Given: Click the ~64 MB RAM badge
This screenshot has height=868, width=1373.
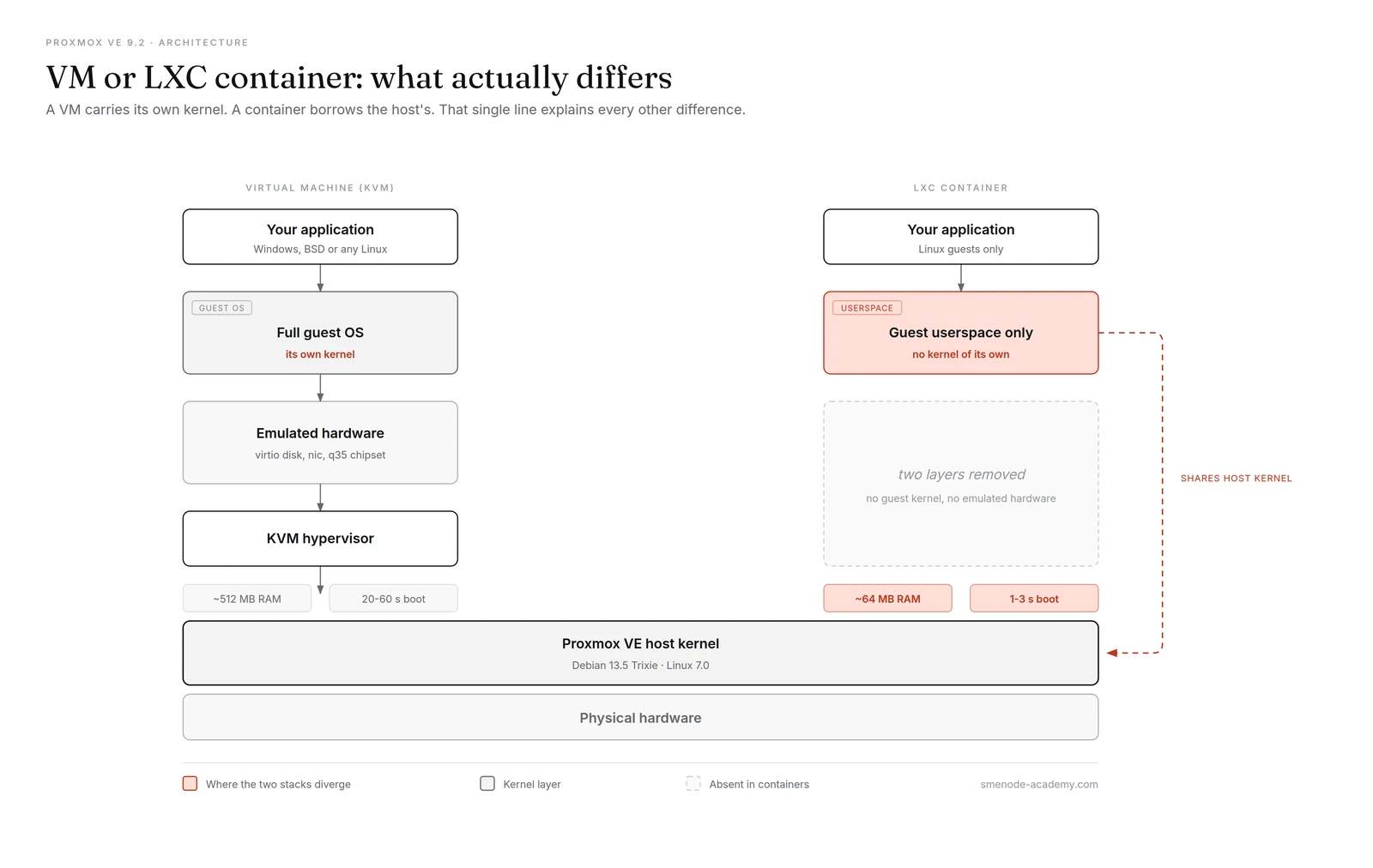Looking at the screenshot, I should 887,599.
